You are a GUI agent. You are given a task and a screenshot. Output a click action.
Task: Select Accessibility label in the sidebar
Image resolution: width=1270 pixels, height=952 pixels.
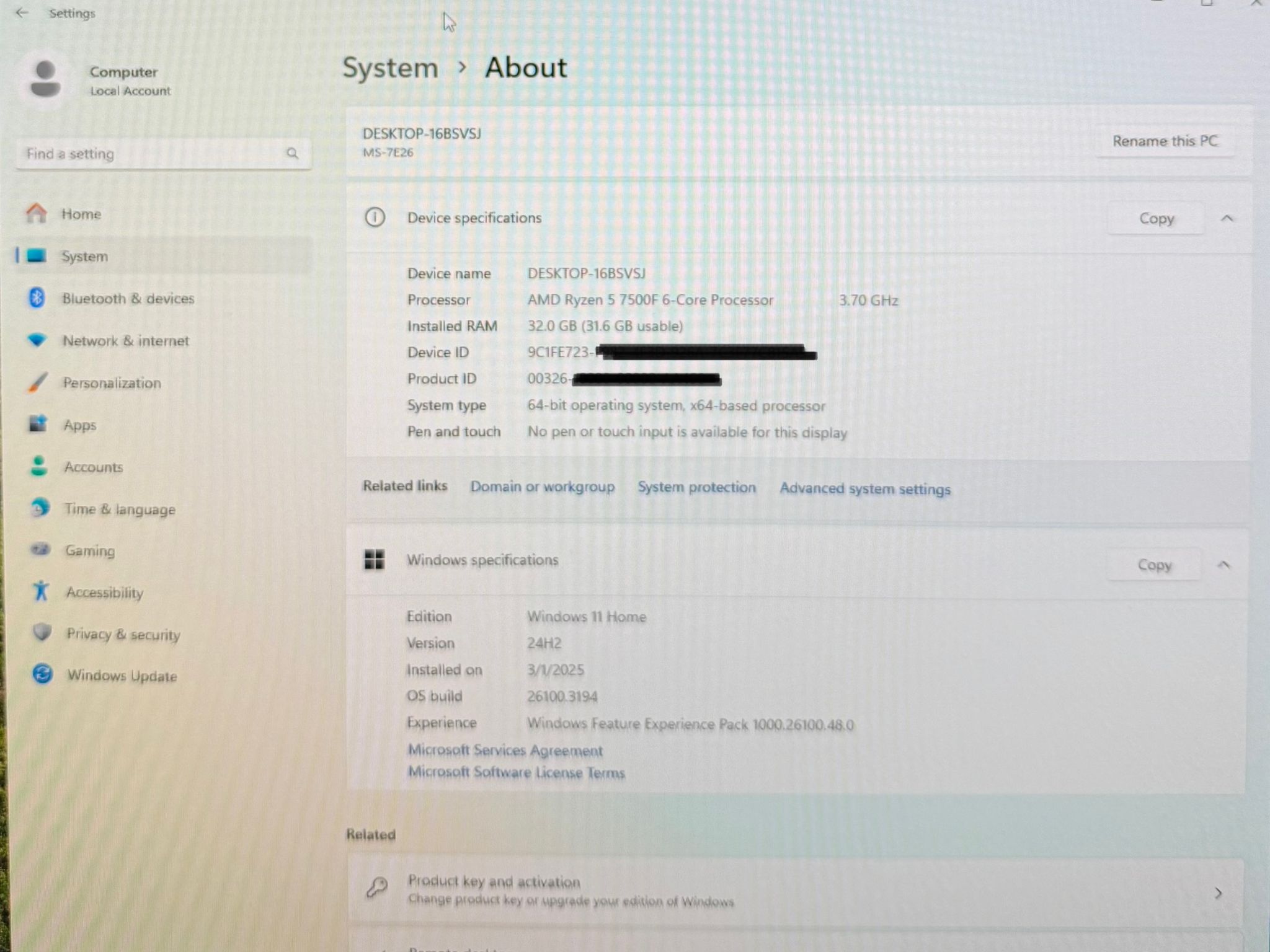click(x=105, y=593)
